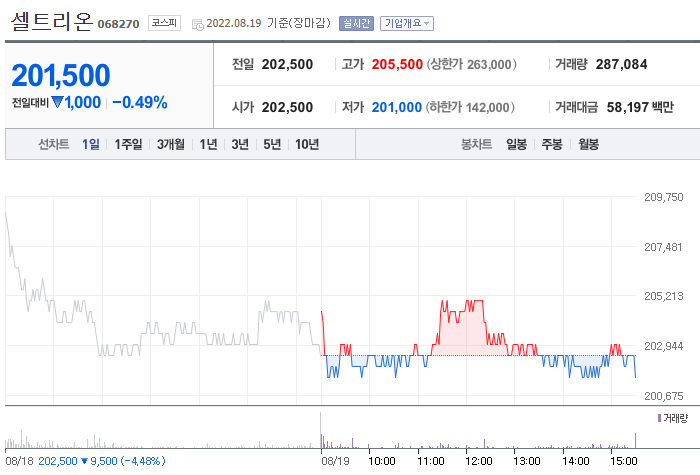Click the 08/19 date label under chart
This screenshot has height=475, width=700.
click(335, 461)
